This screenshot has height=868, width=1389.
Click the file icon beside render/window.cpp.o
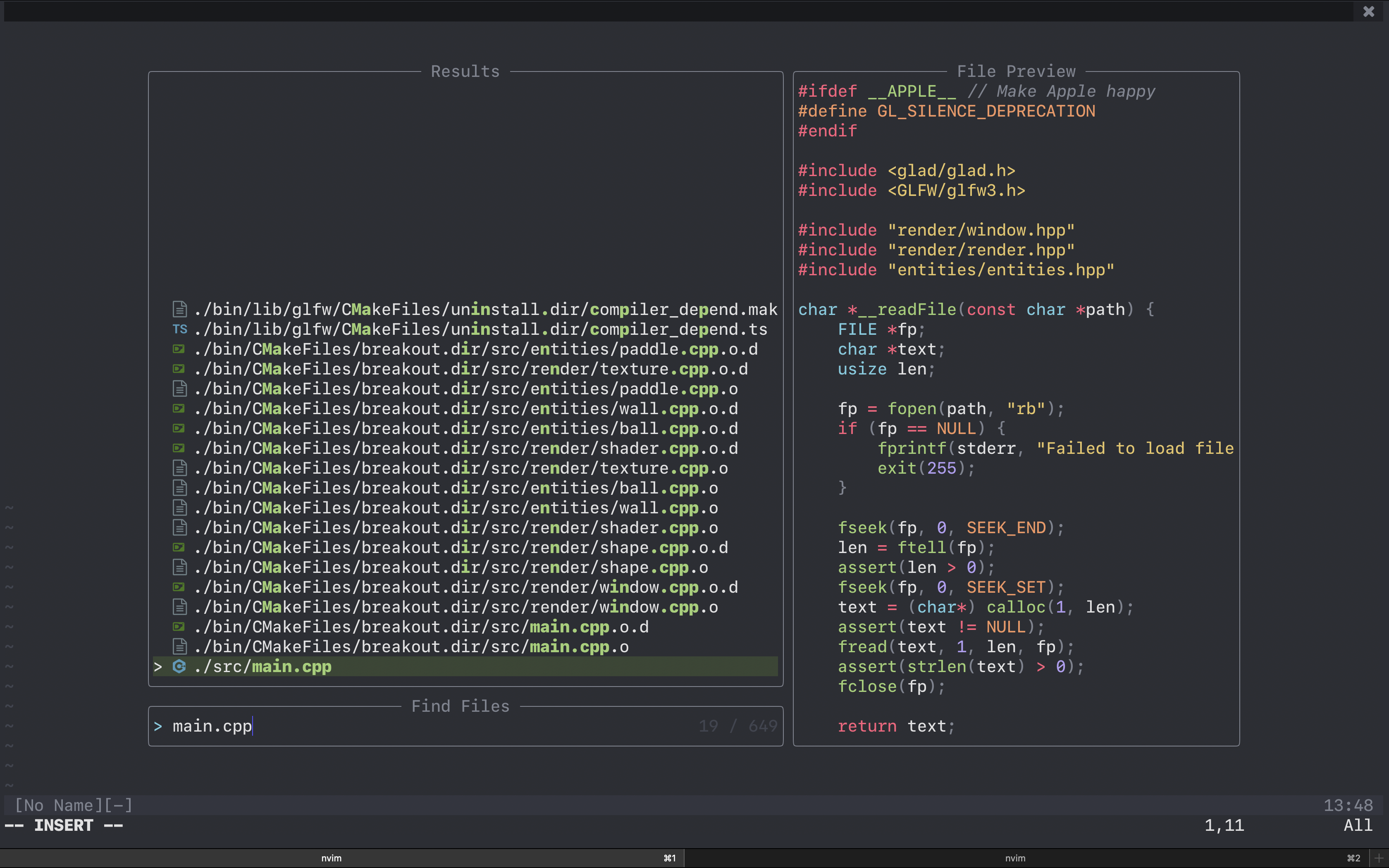pos(180,607)
